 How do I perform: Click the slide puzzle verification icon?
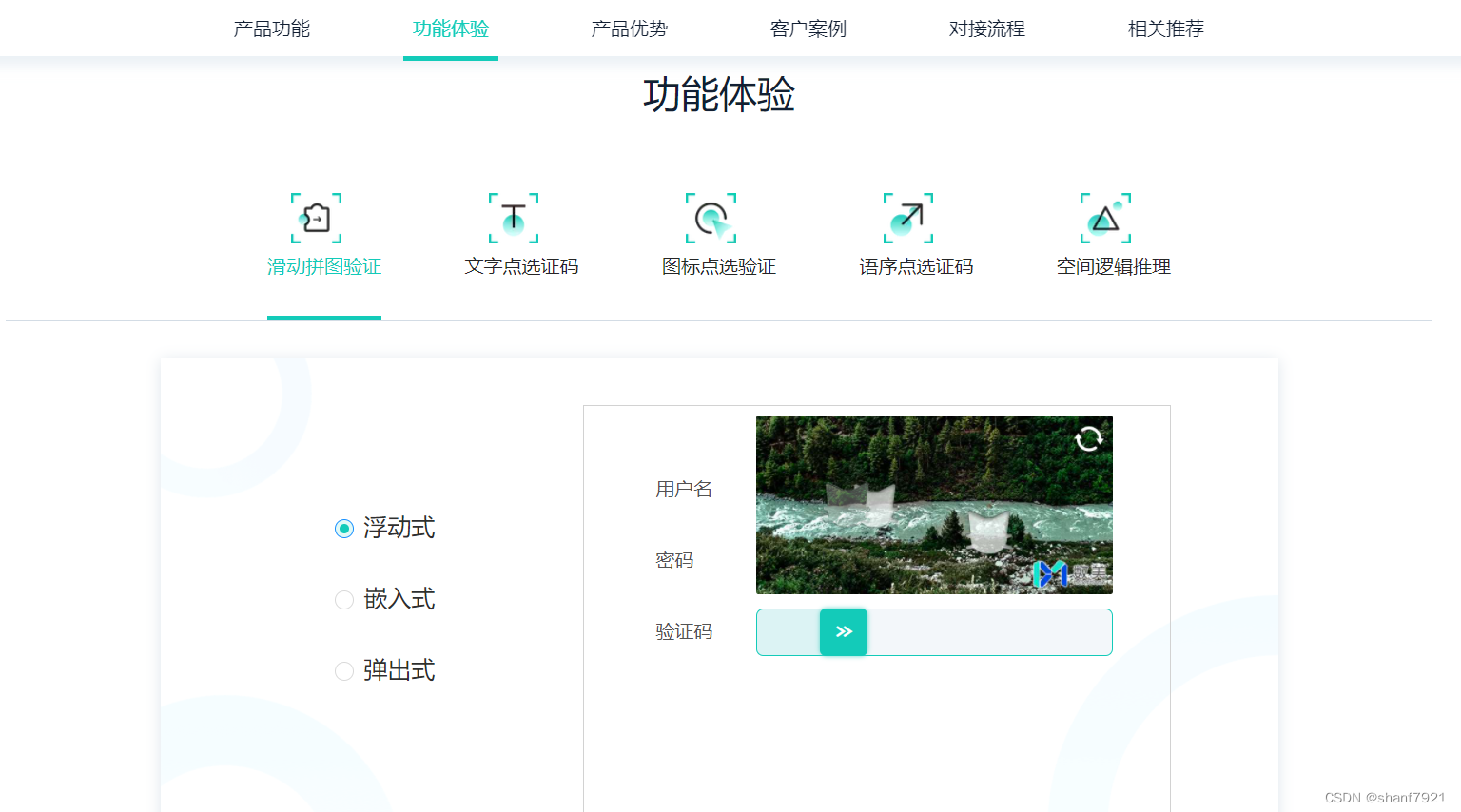316,218
